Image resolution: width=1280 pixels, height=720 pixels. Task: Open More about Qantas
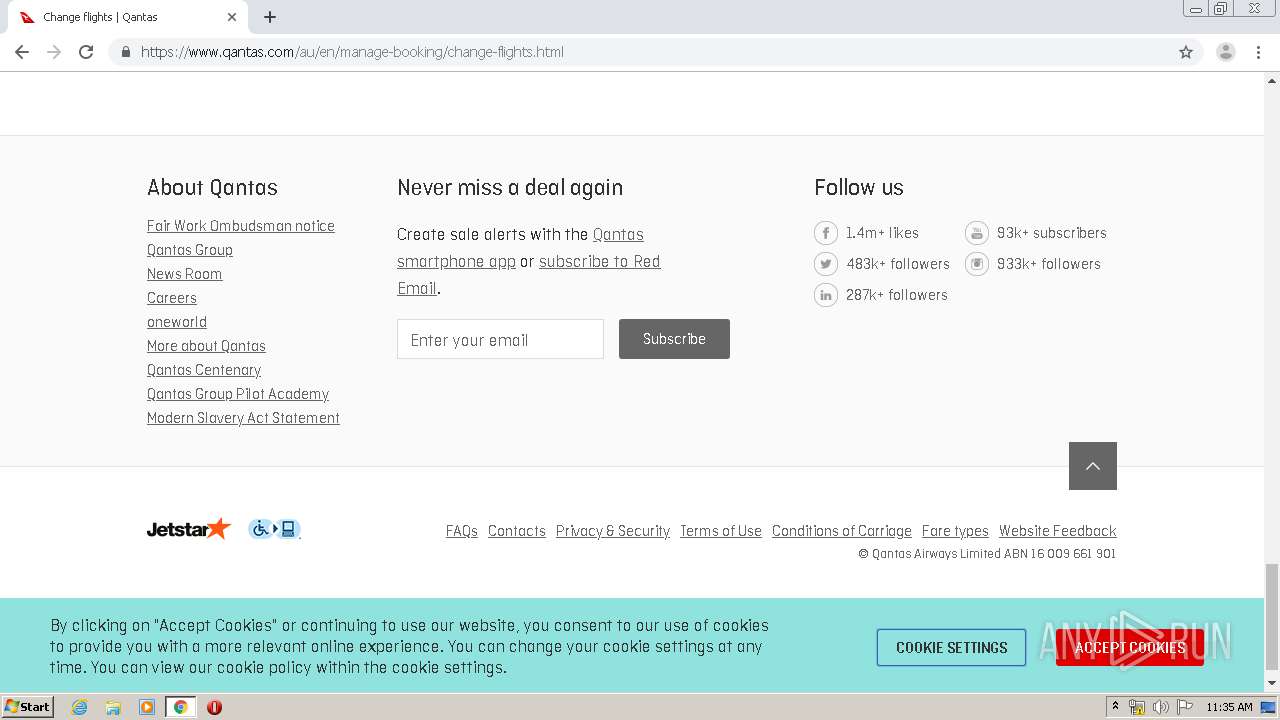coord(206,346)
